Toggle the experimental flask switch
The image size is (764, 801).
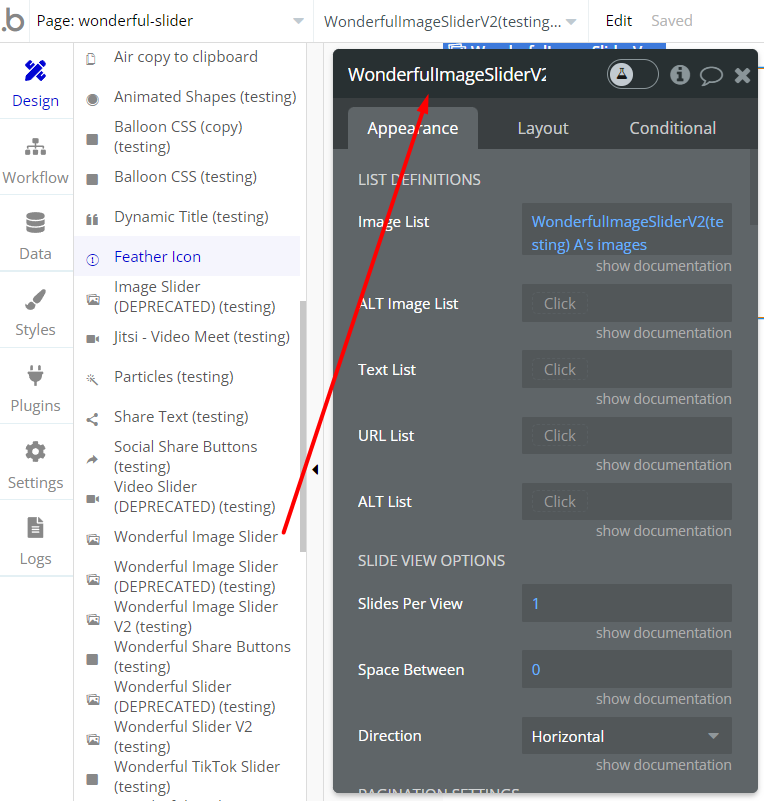632,75
